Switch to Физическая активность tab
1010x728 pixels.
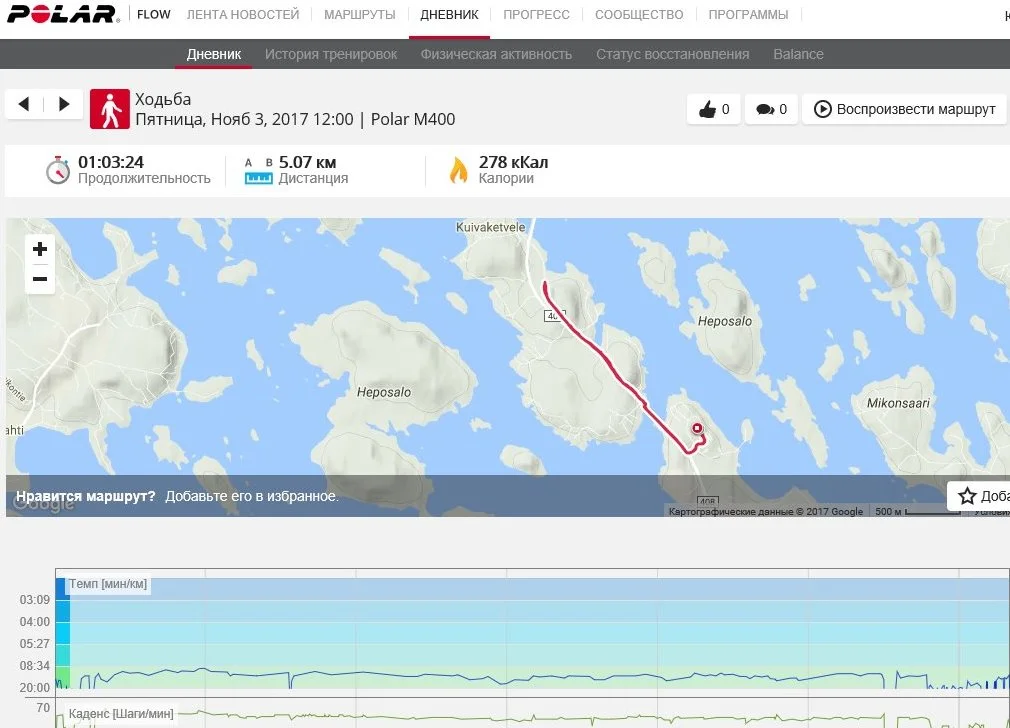coord(496,54)
